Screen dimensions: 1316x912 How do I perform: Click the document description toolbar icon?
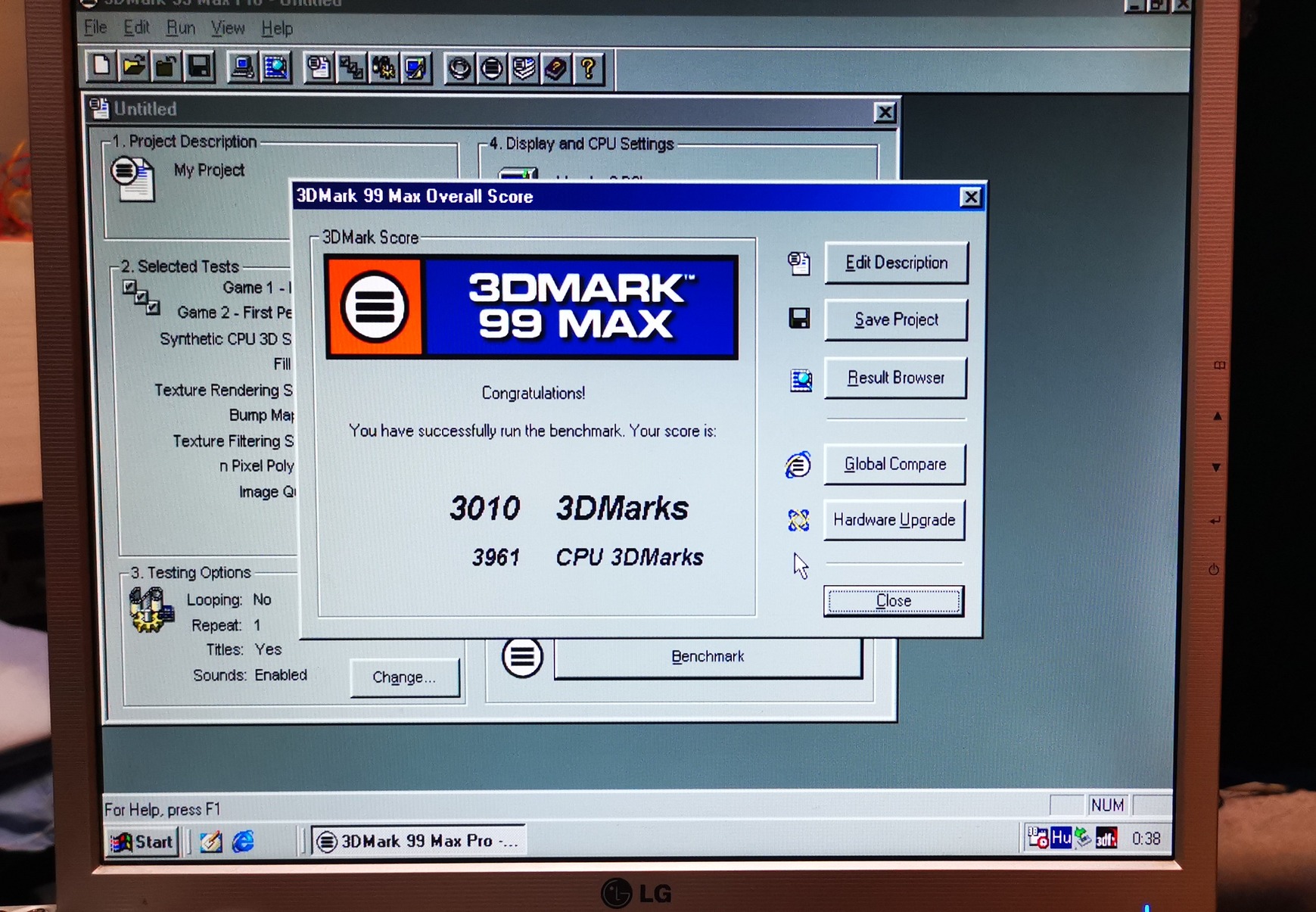(x=319, y=69)
